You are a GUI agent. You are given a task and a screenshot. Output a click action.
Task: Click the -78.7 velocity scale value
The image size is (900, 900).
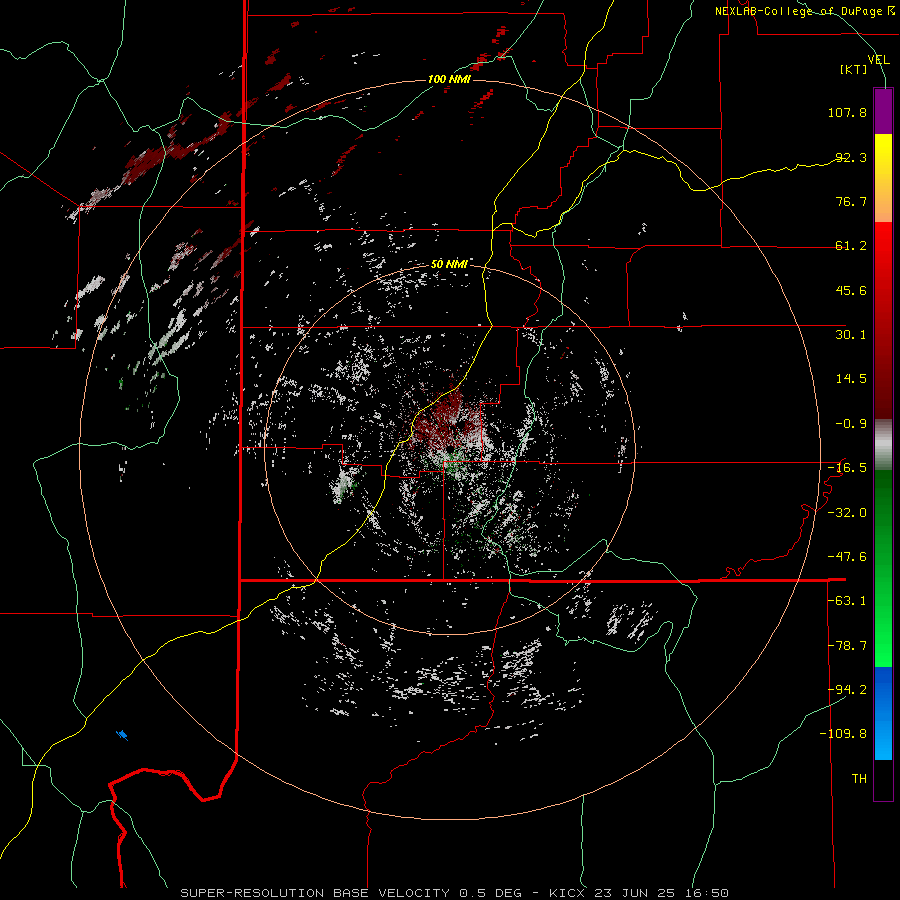(847, 646)
